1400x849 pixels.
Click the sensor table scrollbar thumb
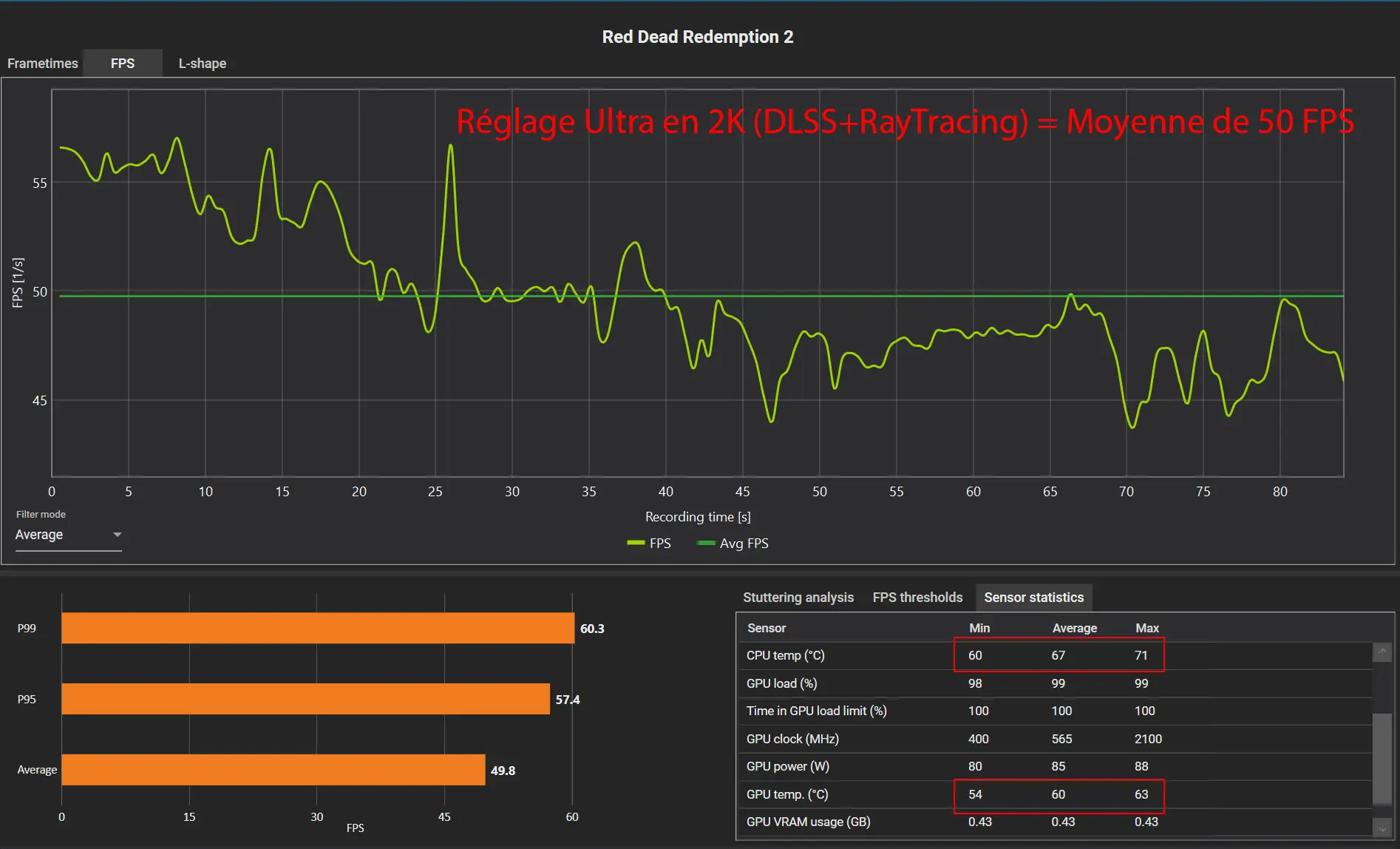[x=1382, y=759]
